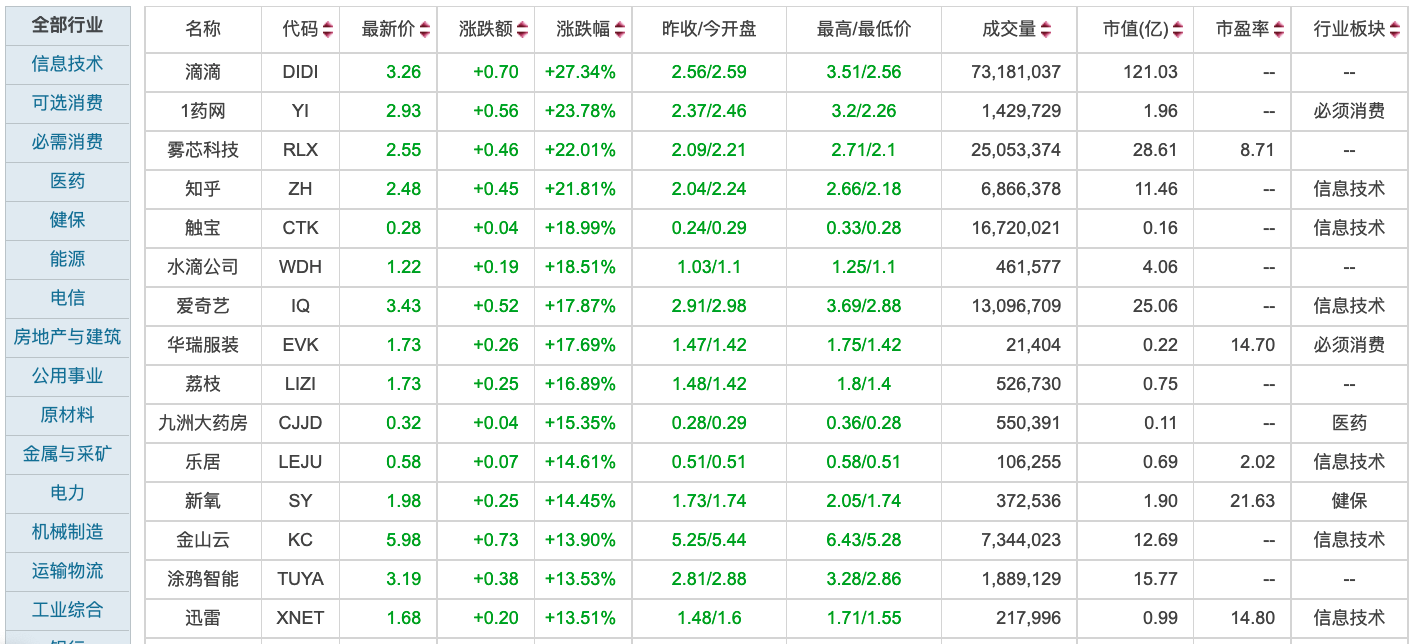This screenshot has height=644, width=1418.
Task: Click the CTK ticker code
Action: pos(301,228)
